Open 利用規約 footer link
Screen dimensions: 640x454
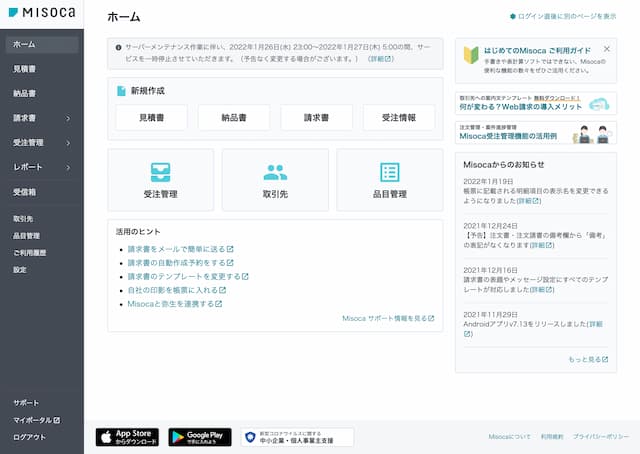click(552, 437)
